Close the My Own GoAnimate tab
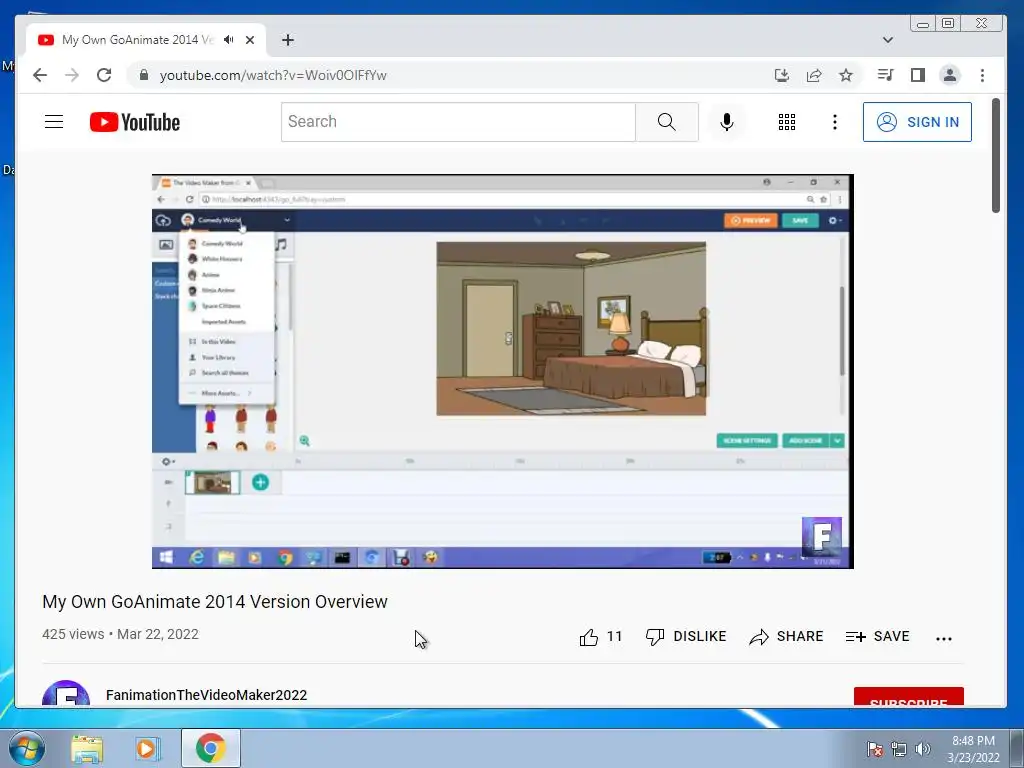 point(249,40)
